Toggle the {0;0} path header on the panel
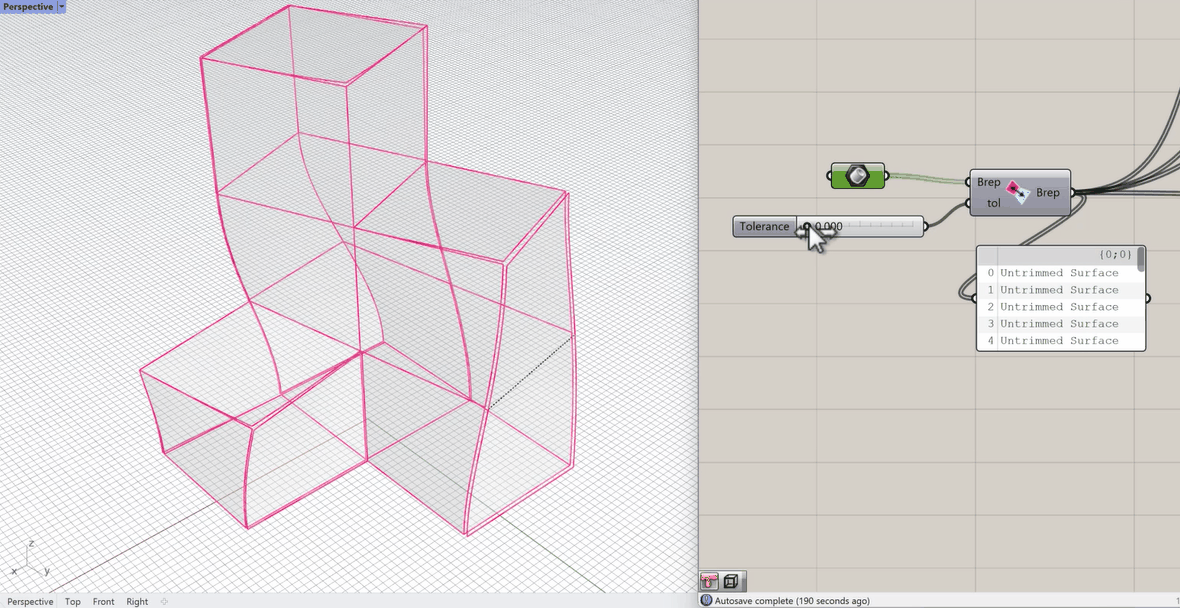This screenshot has width=1180, height=608. point(1114,255)
